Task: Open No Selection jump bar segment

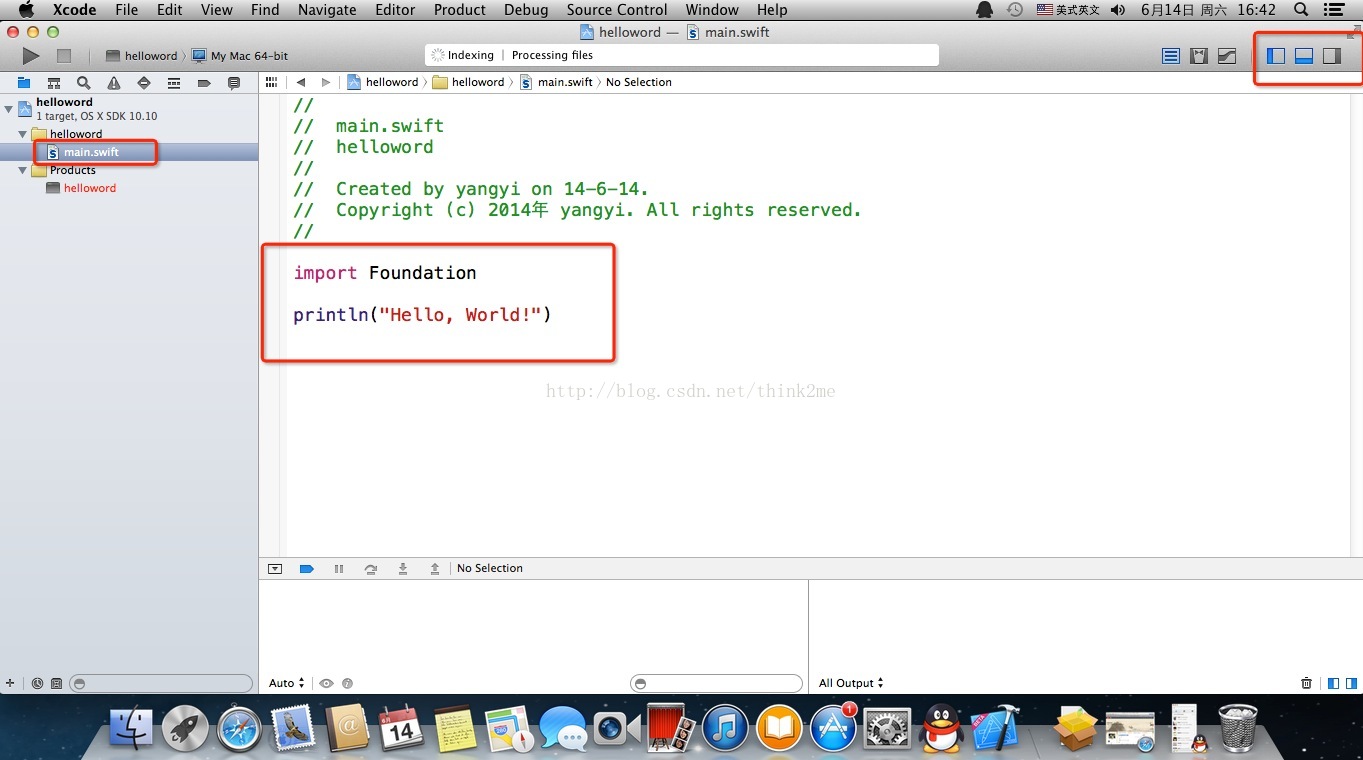Action: 639,82
